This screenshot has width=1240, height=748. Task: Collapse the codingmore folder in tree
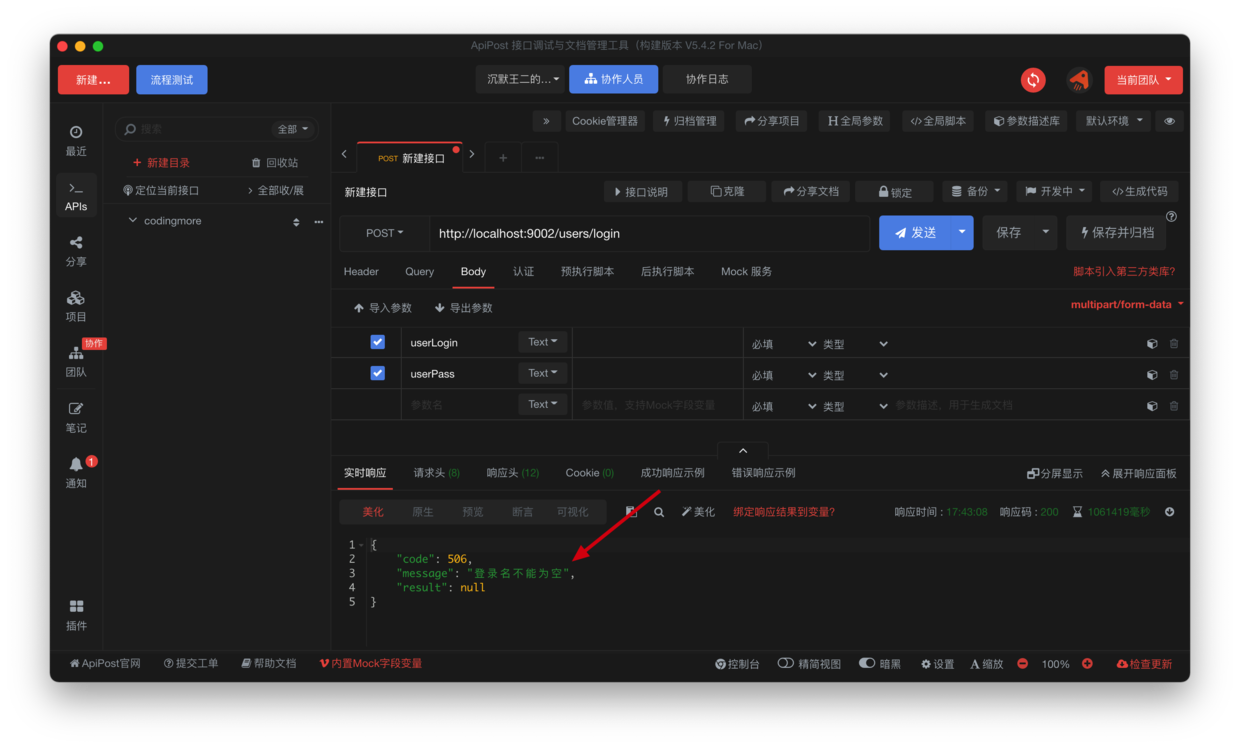click(x=133, y=221)
